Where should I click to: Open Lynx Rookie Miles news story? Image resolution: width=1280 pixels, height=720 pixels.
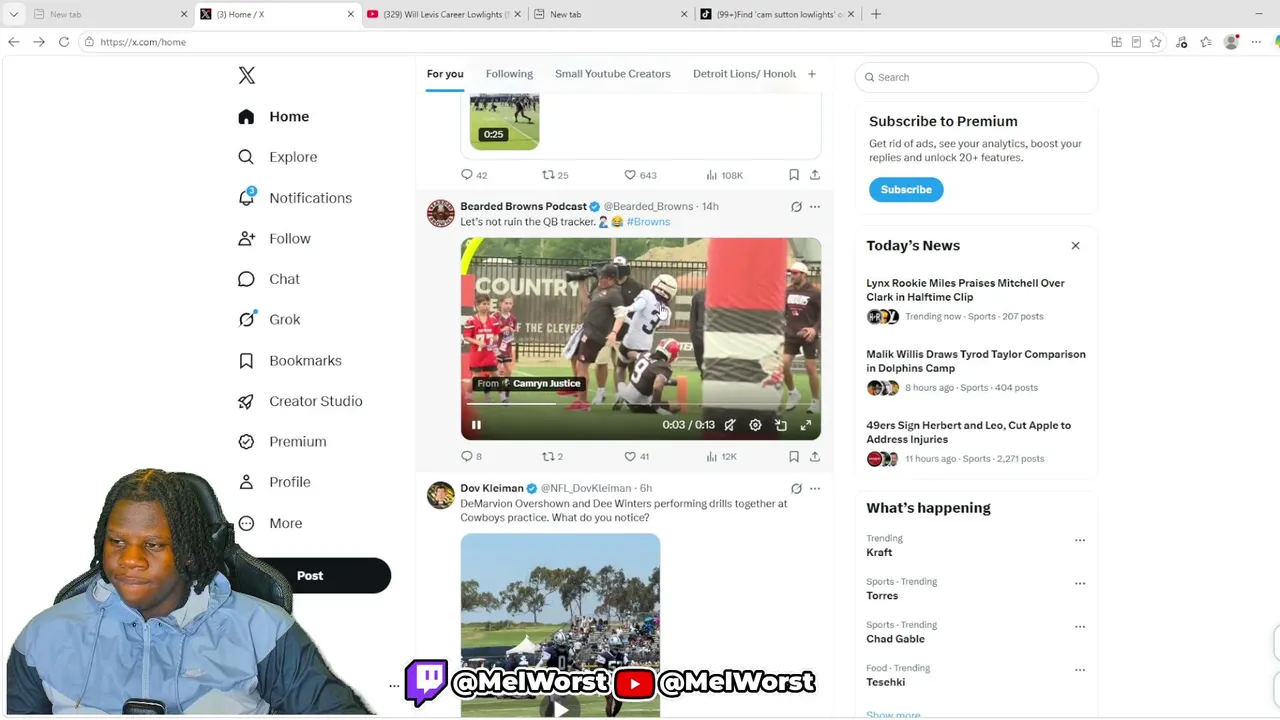976,300
